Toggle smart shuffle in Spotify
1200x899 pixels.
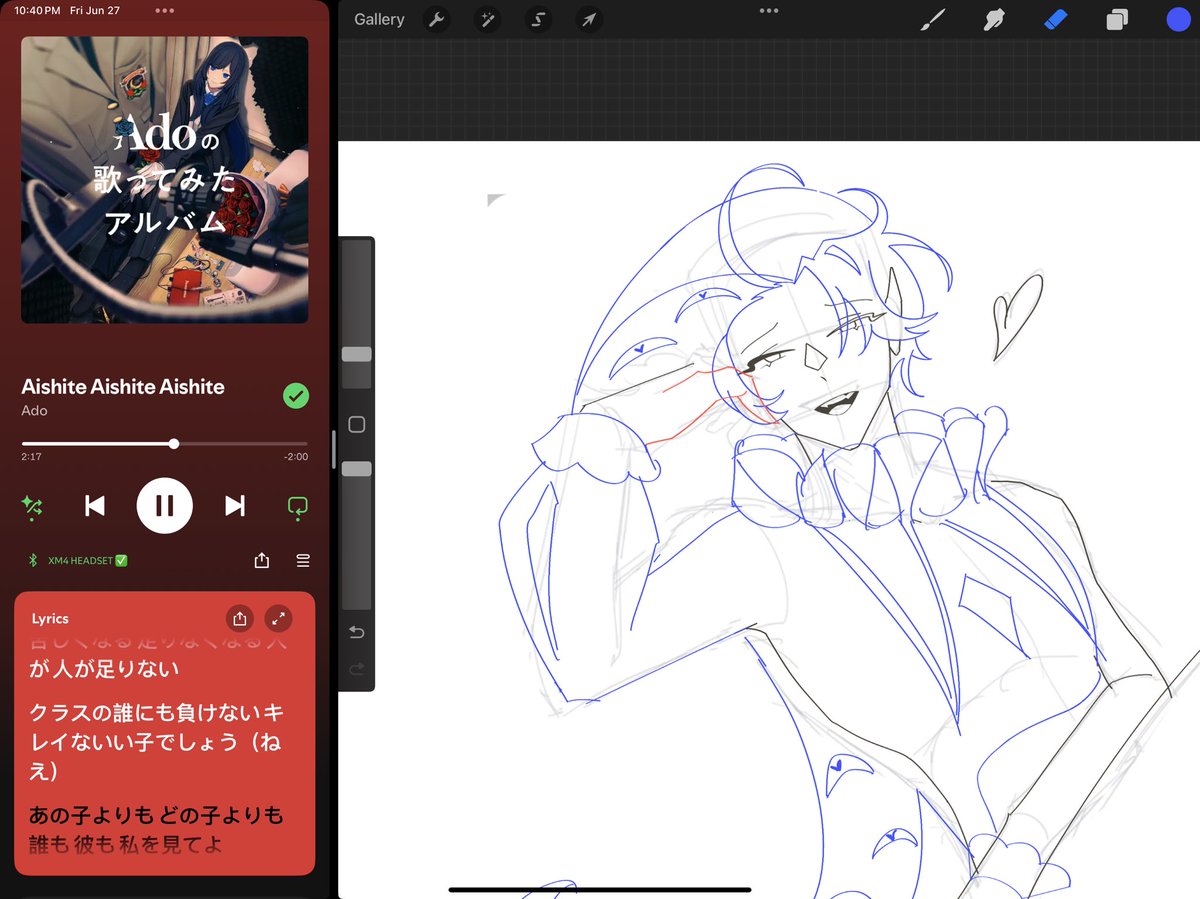(31, 506)
